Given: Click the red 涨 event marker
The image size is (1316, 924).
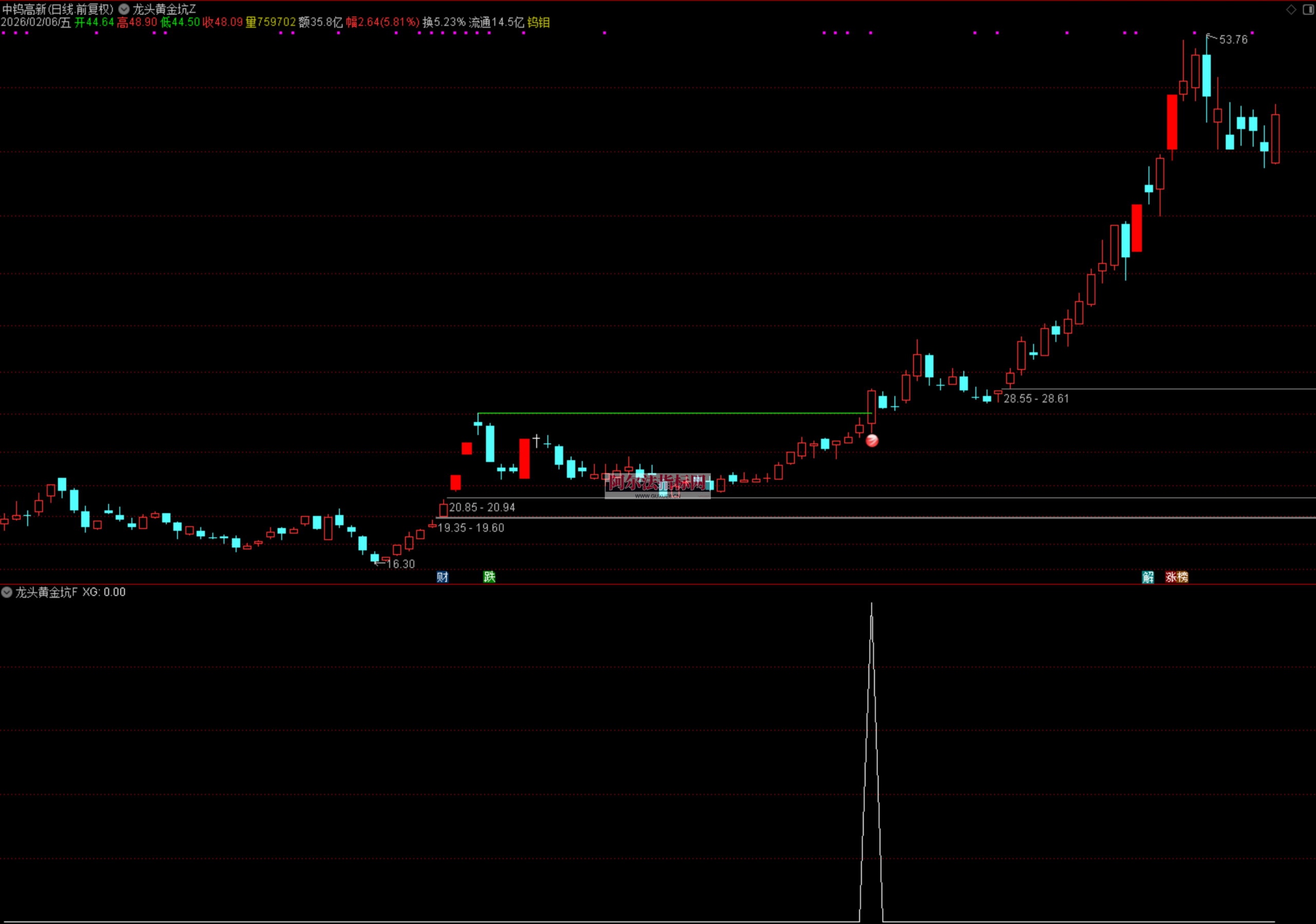Looking at the screenshot, I should click(x=1171, y=577).
